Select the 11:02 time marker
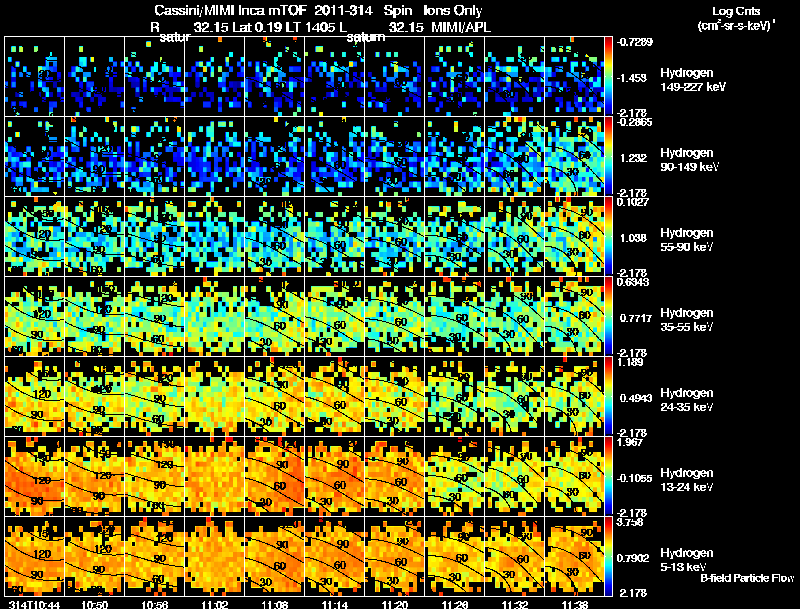The width and height of the screenshot is (800, 609). click(215, 604)
